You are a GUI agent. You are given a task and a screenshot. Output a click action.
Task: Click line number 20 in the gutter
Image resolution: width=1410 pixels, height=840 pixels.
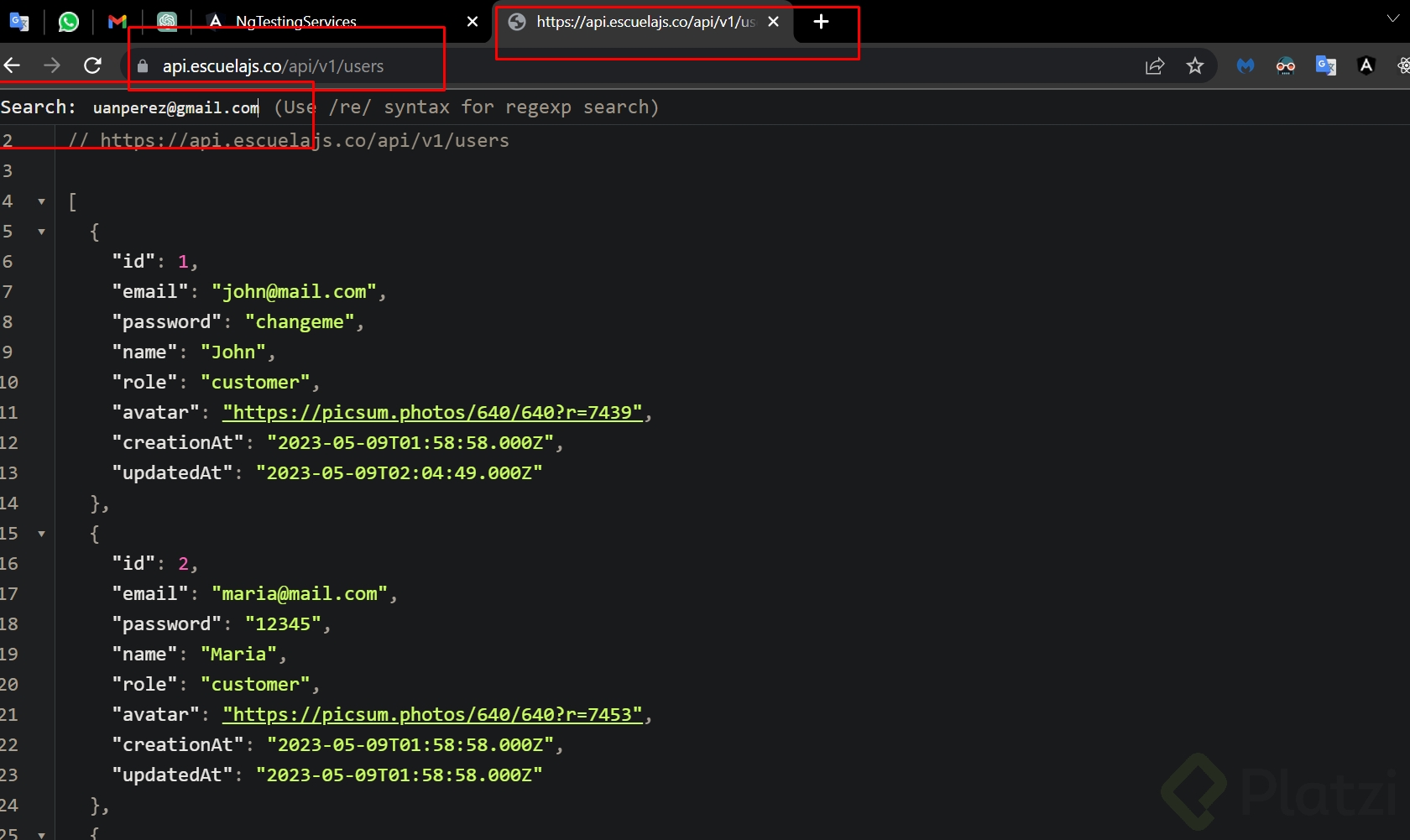pos(9,684)
